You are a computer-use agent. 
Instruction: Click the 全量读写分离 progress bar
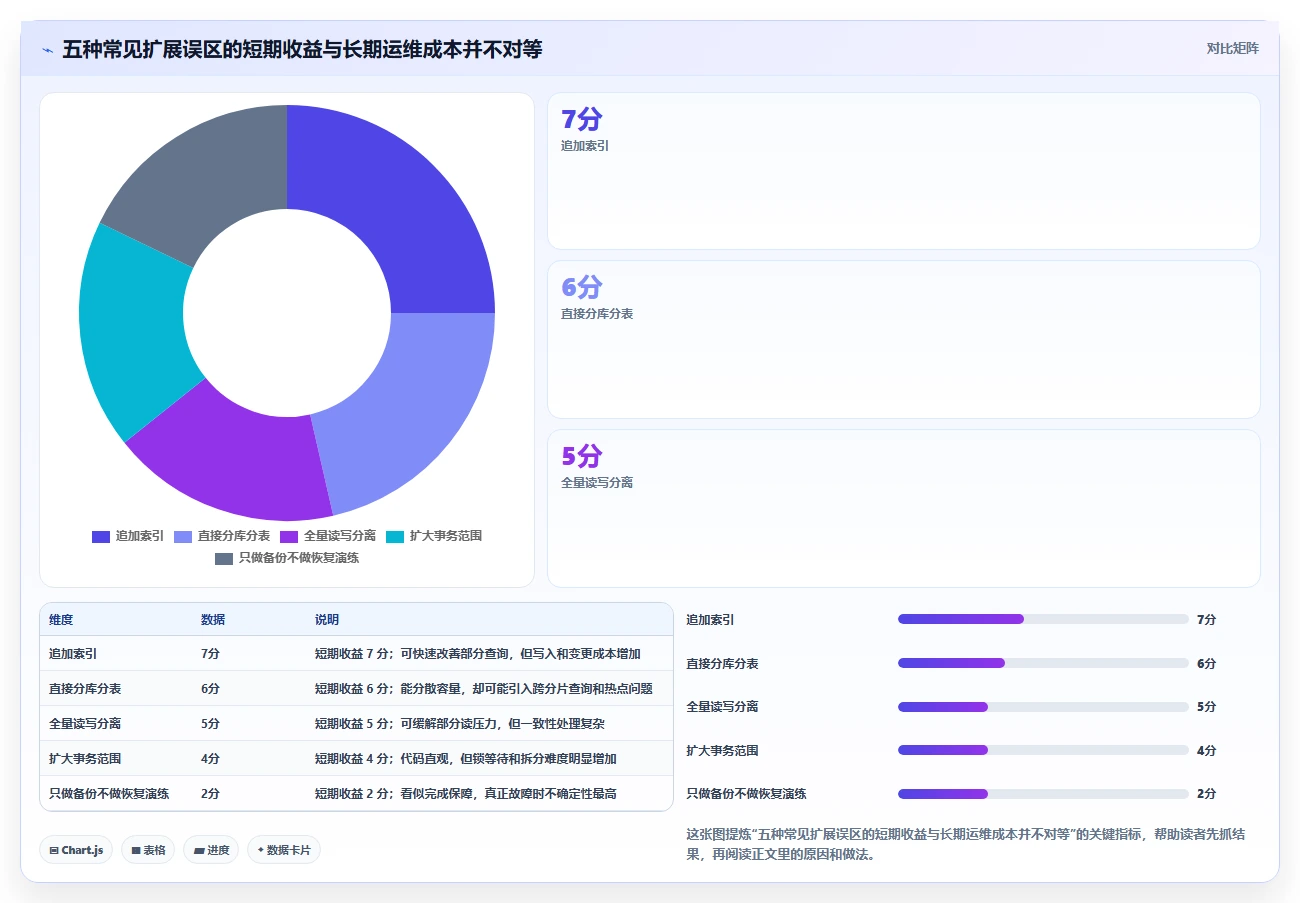coord(1043,707)
